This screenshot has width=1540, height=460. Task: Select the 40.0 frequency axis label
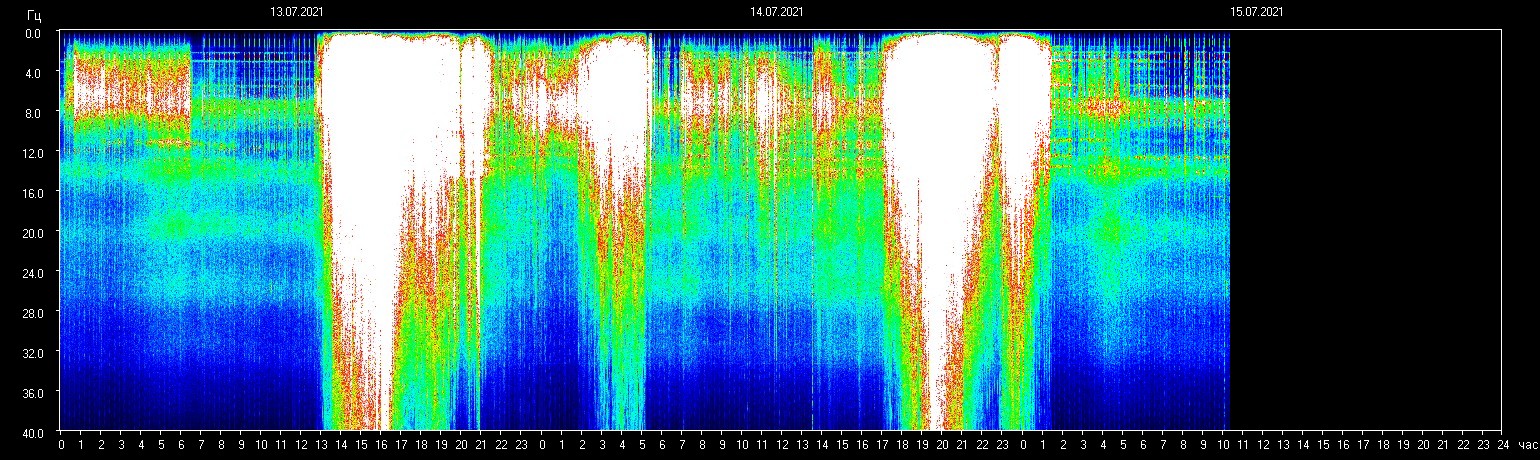(x=33, y=432)
